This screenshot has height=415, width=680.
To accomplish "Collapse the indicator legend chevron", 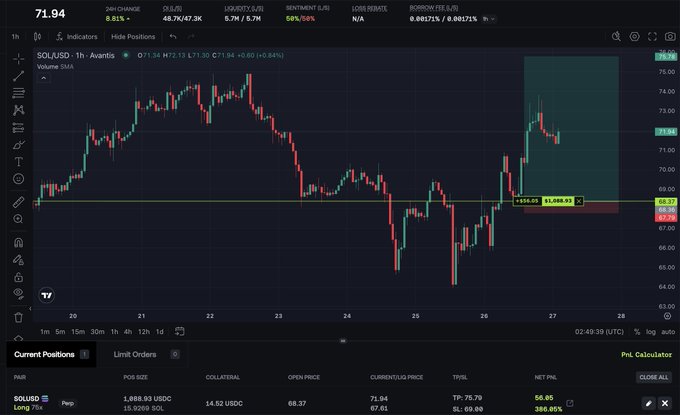I will pos(43,78).
